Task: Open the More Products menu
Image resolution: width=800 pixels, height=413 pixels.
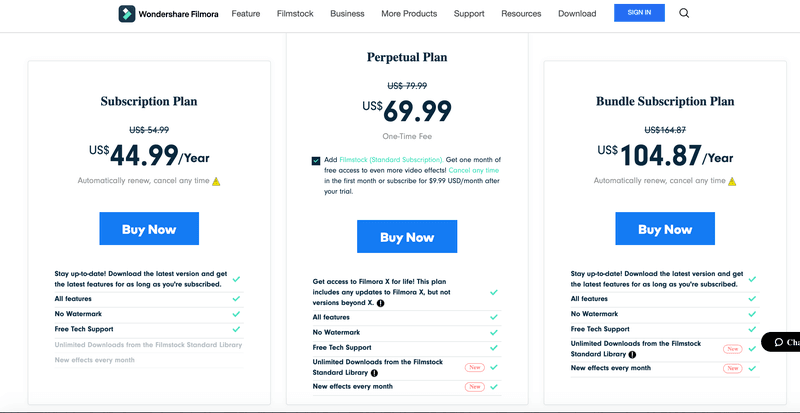Action: tap(409, 14)
